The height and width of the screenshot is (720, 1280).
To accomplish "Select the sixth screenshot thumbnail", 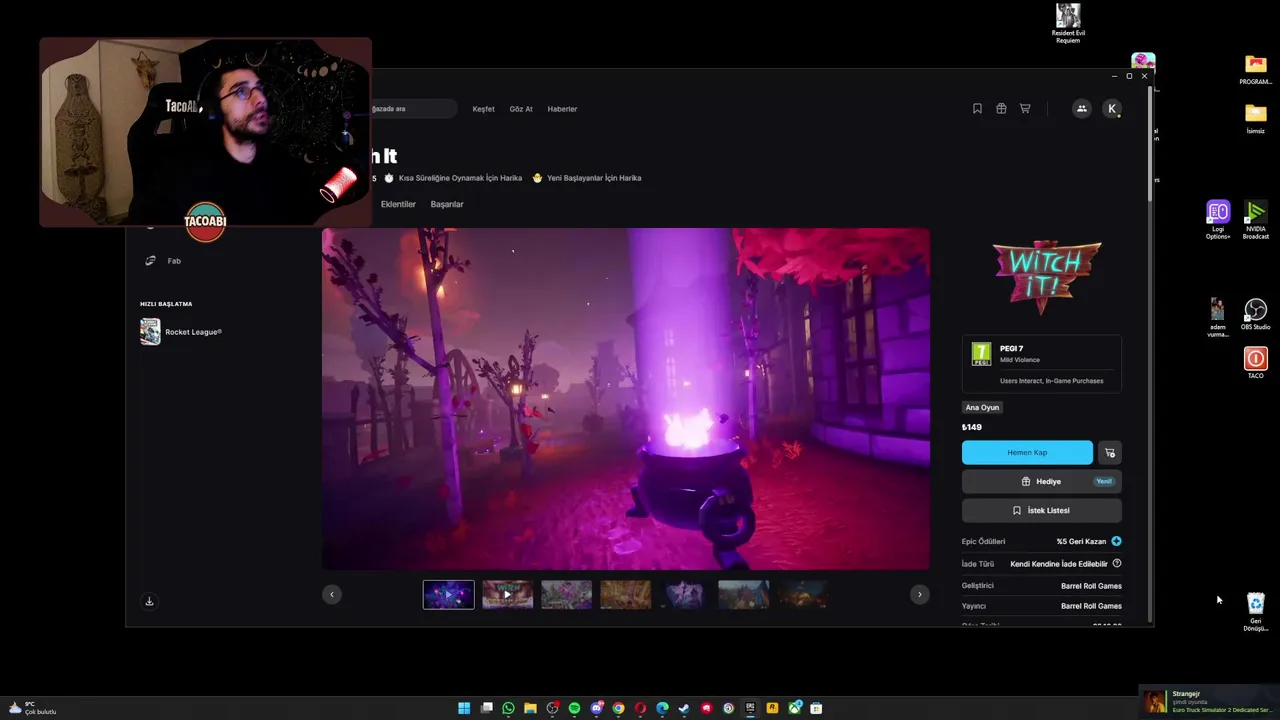I will tap(744, 595).
